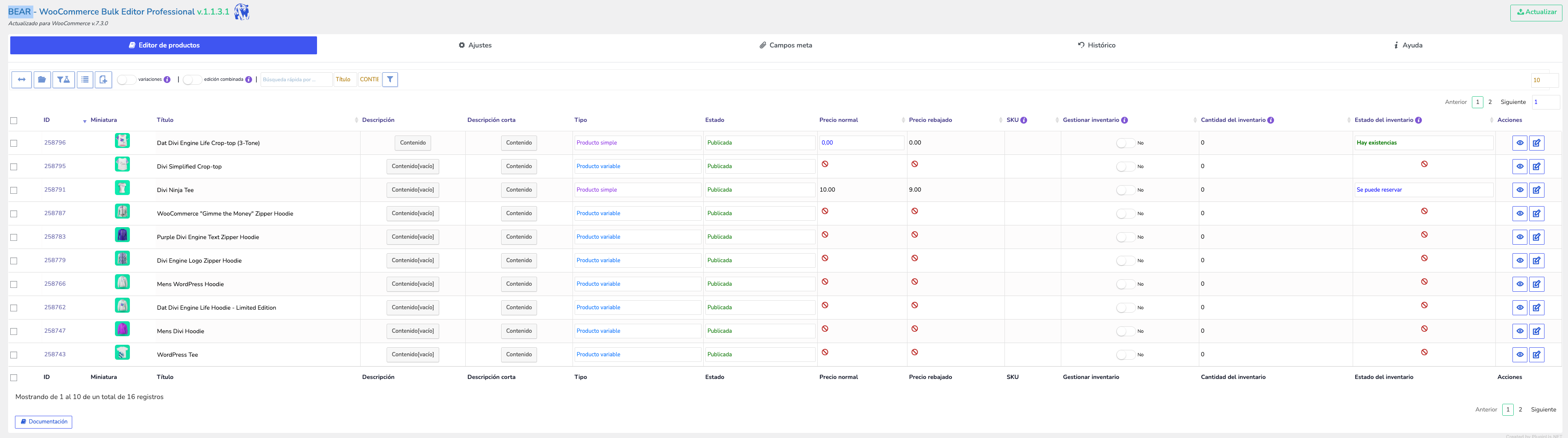The width and height of the screenshot is (1568, 438).
Task: Toggle Gestionar inventario for WordPress Tee
Action: (x=1125, y=355)
